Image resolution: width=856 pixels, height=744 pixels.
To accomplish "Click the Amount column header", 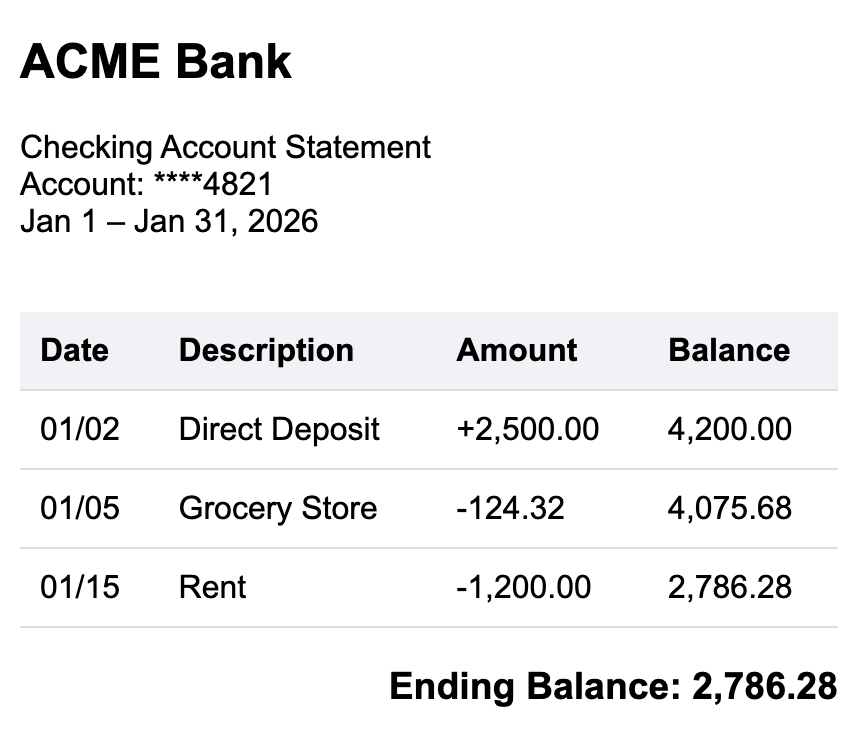I will tap(516, 350).
